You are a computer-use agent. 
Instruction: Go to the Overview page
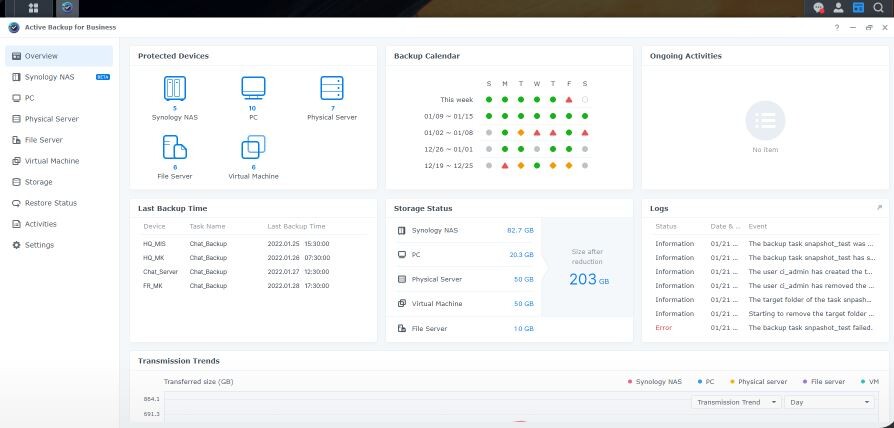(59, 56)
